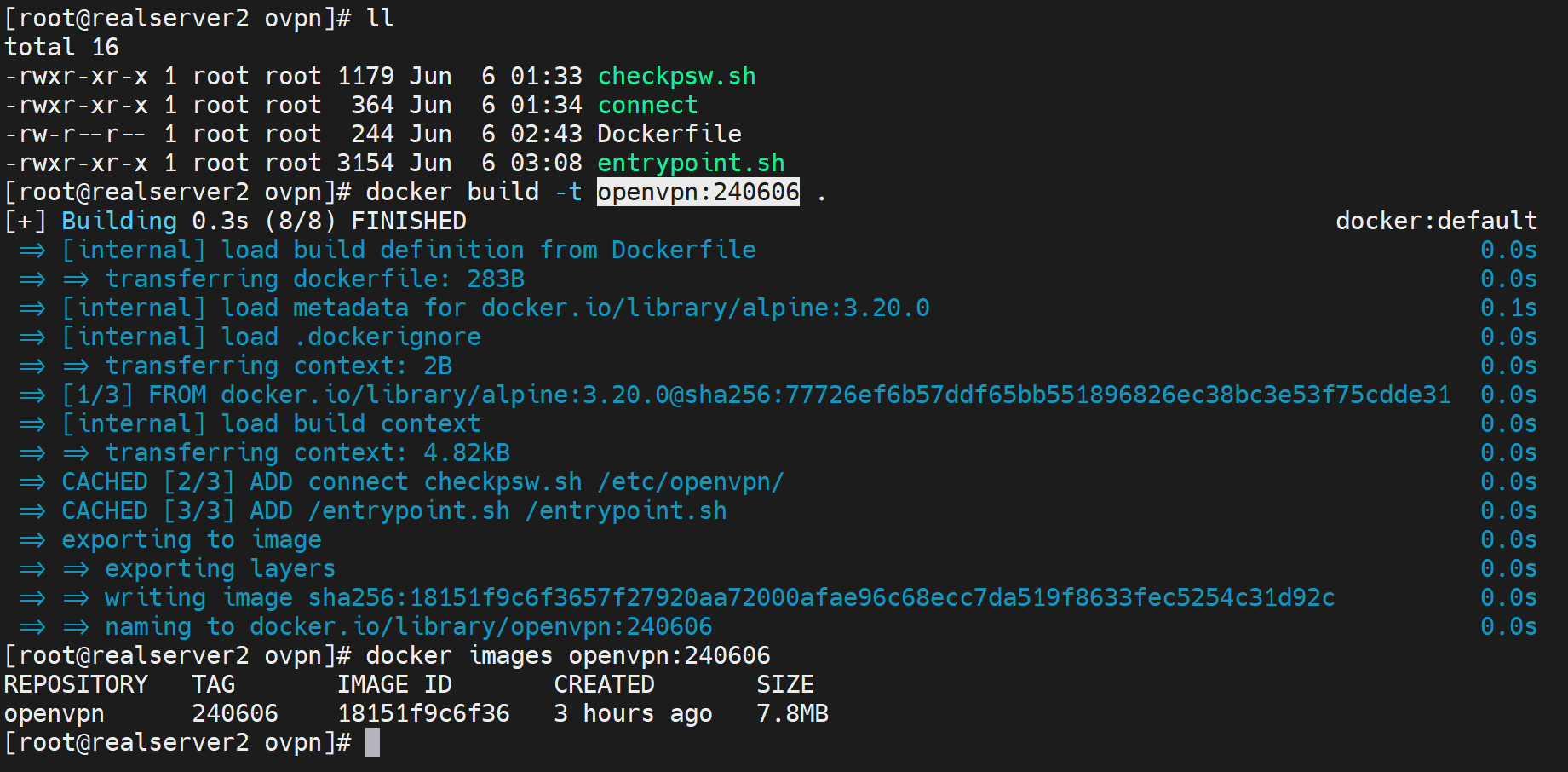Image resolution: width=1568 pixels, height=772 pixels.
Task: Click the "Building 0.3s (8/8) FINISHED" status line
Action: click(x=263, y=221)
